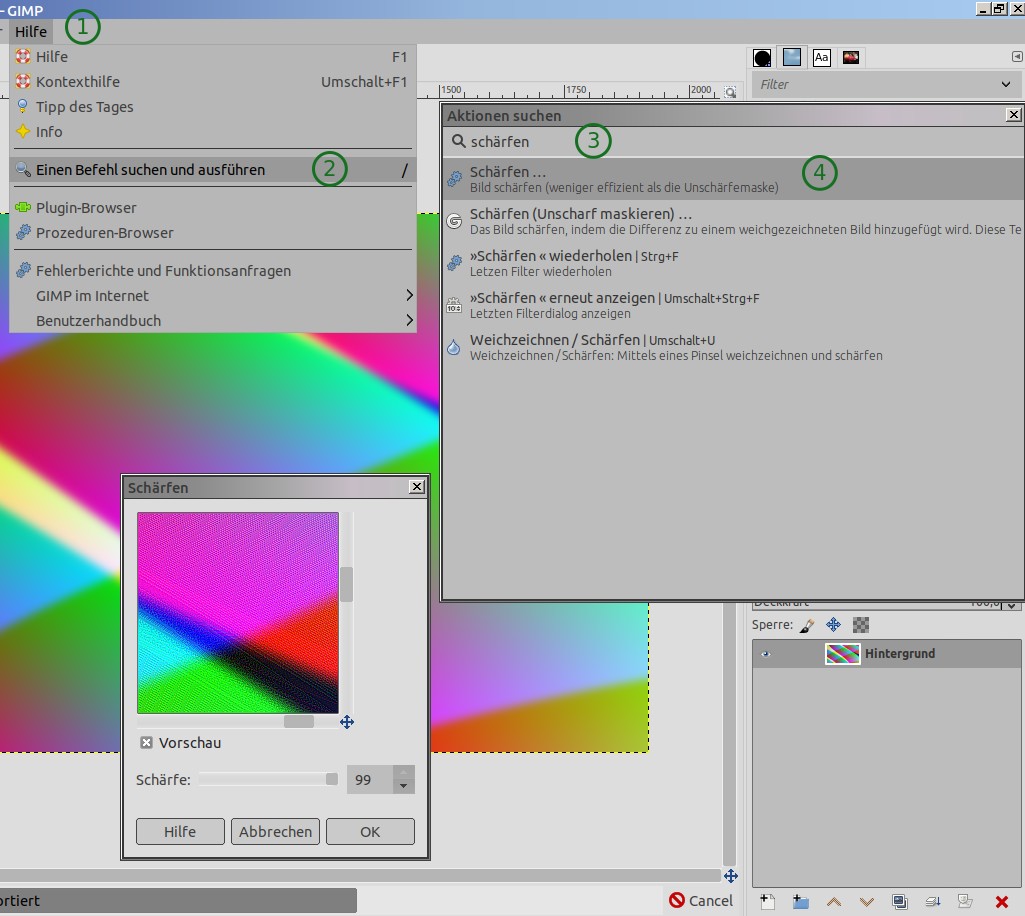The height and width of the screenshot is (916, 1025).
Task: Click the canvas navigation cross icon
Action: click(731, 876)
